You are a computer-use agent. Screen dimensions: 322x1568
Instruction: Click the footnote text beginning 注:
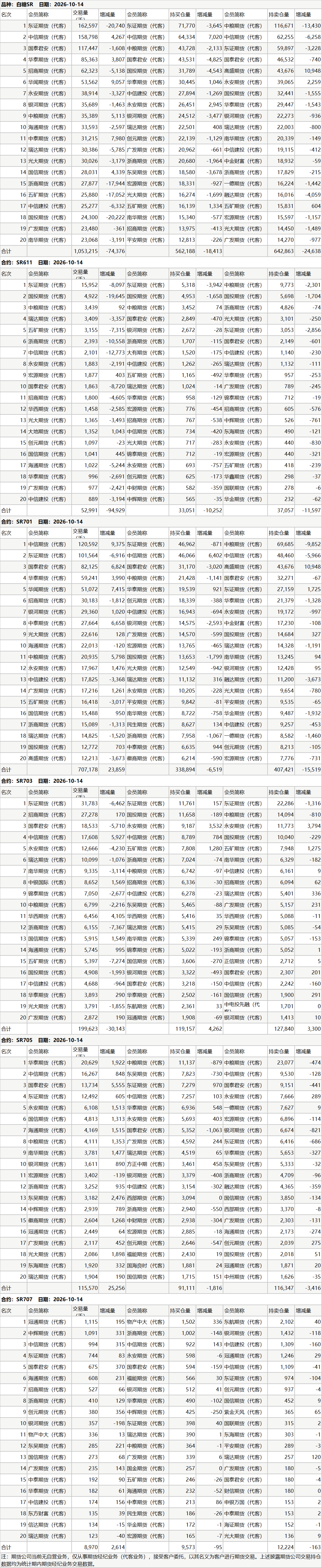pos(161,1561)
